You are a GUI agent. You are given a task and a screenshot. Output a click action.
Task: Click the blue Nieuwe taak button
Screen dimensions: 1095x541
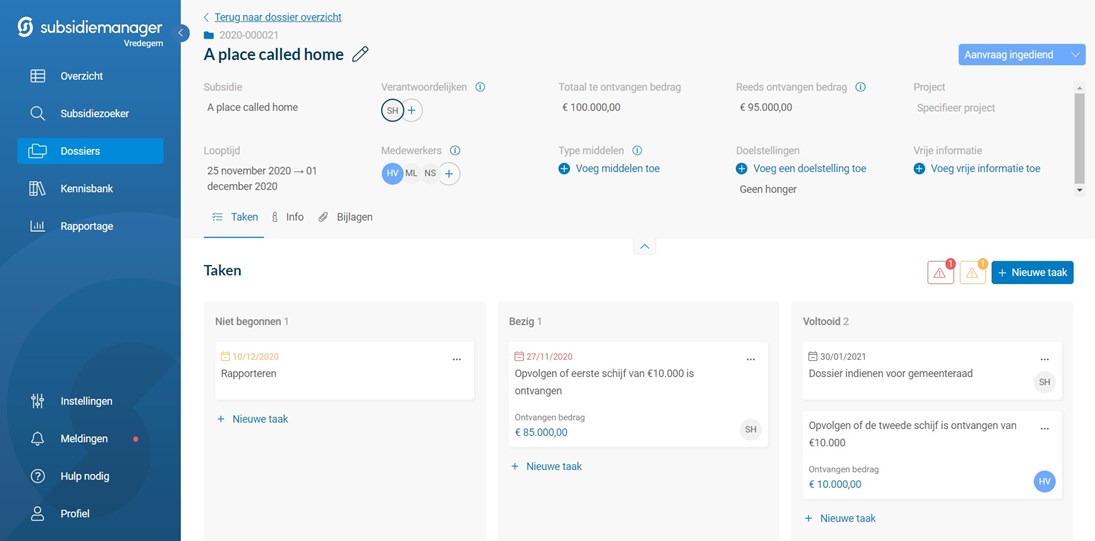(1032, 272)
